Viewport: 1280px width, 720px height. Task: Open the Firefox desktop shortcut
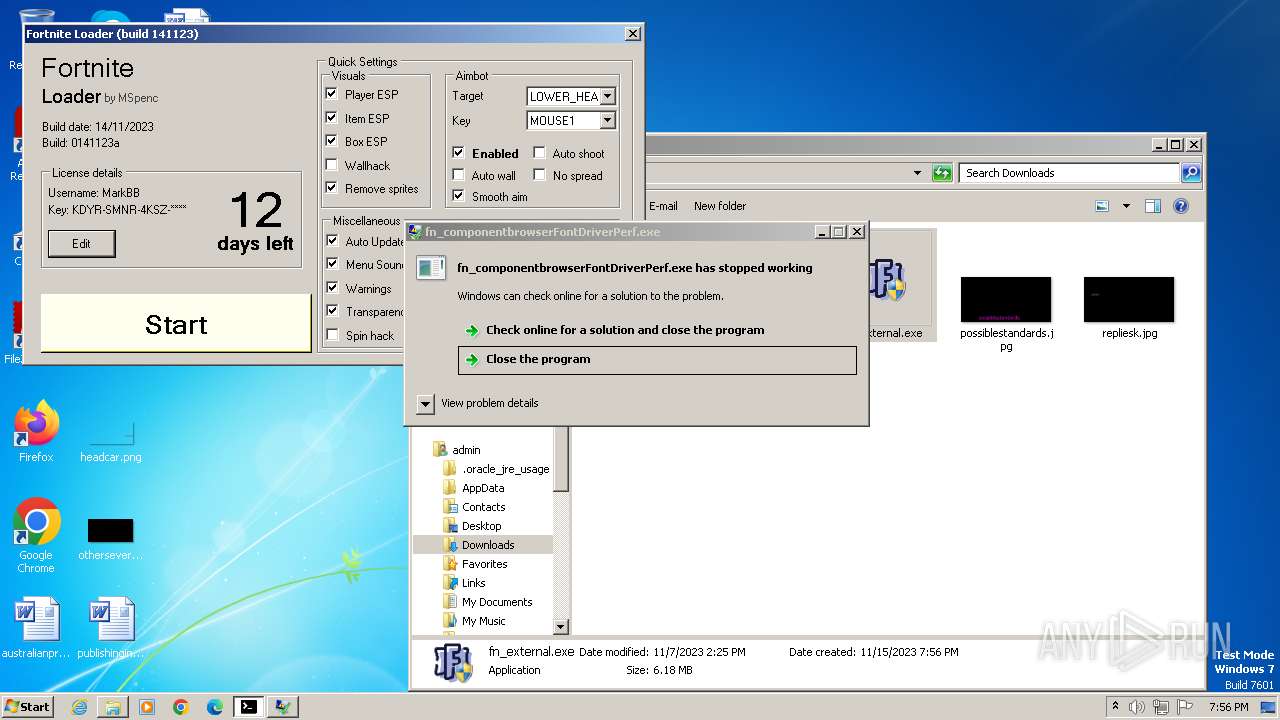point(36,431)
